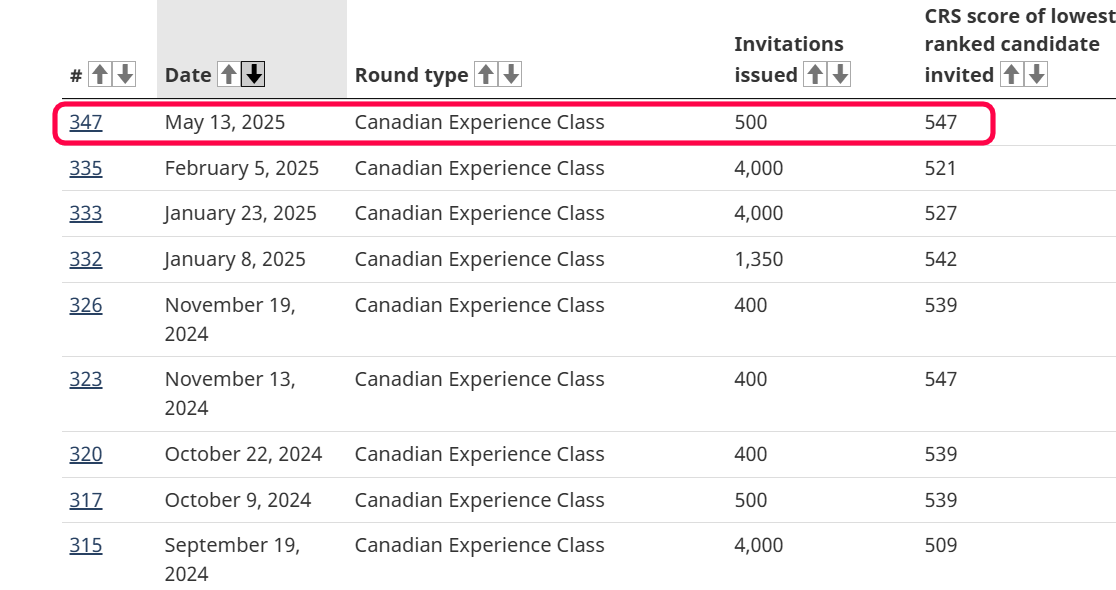The height and width of the screenshot is (590, 1116).
Task: Open draw round 315 link
Action: [85, 545]
